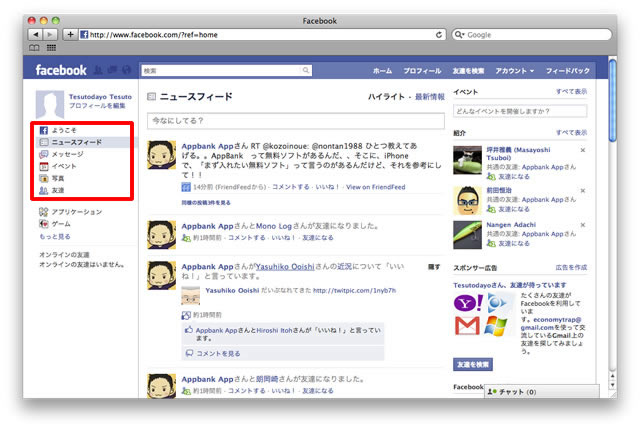Expand もっと見る in the sidebar
The height and width of the screenshot is (430, 640).
click(x=55, y=236)
